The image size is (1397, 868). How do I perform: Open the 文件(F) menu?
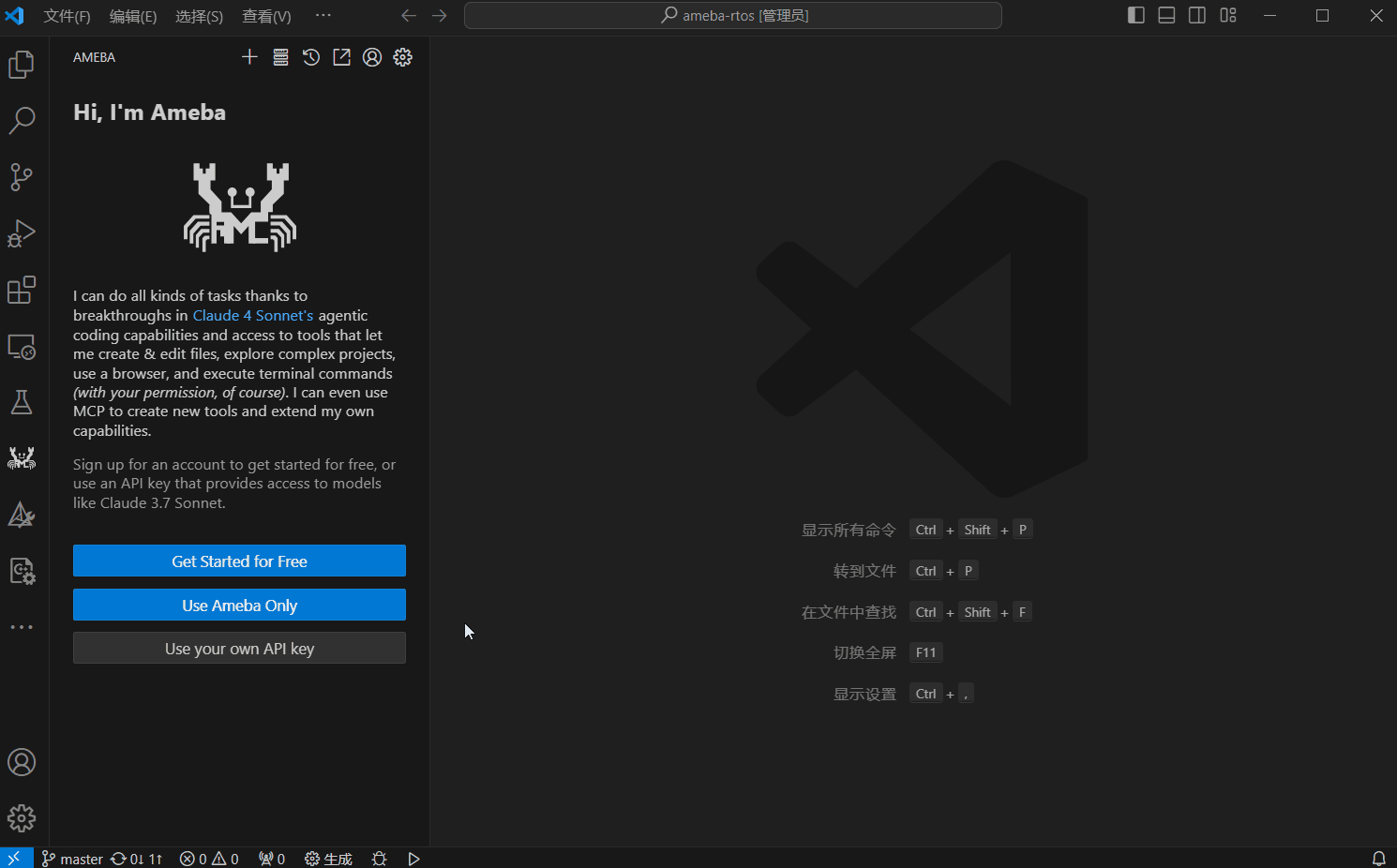(x=67, y=16)
